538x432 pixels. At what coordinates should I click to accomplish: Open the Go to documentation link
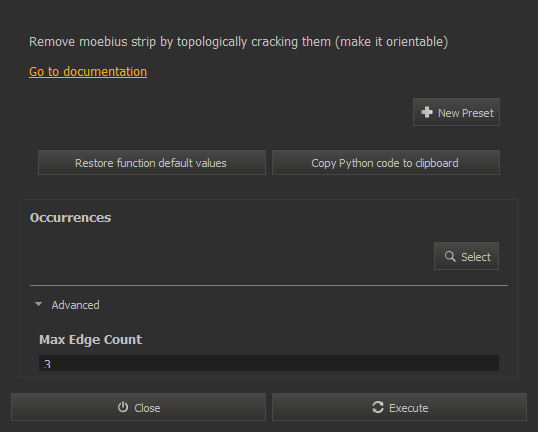pos(88,72)
